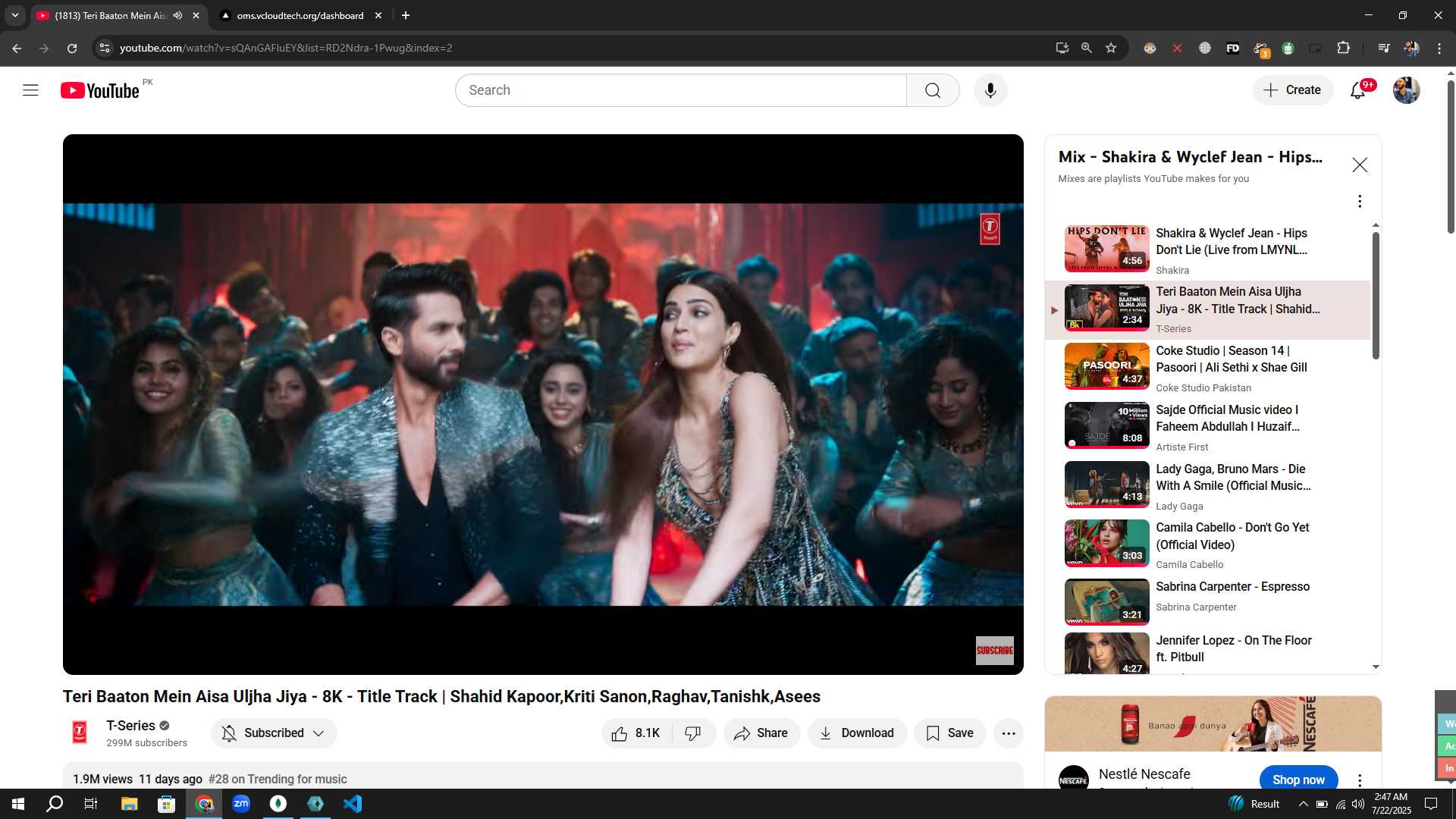
Task: Click the search magnifier button
Action: pyautogui.click(x=933, y=90)
